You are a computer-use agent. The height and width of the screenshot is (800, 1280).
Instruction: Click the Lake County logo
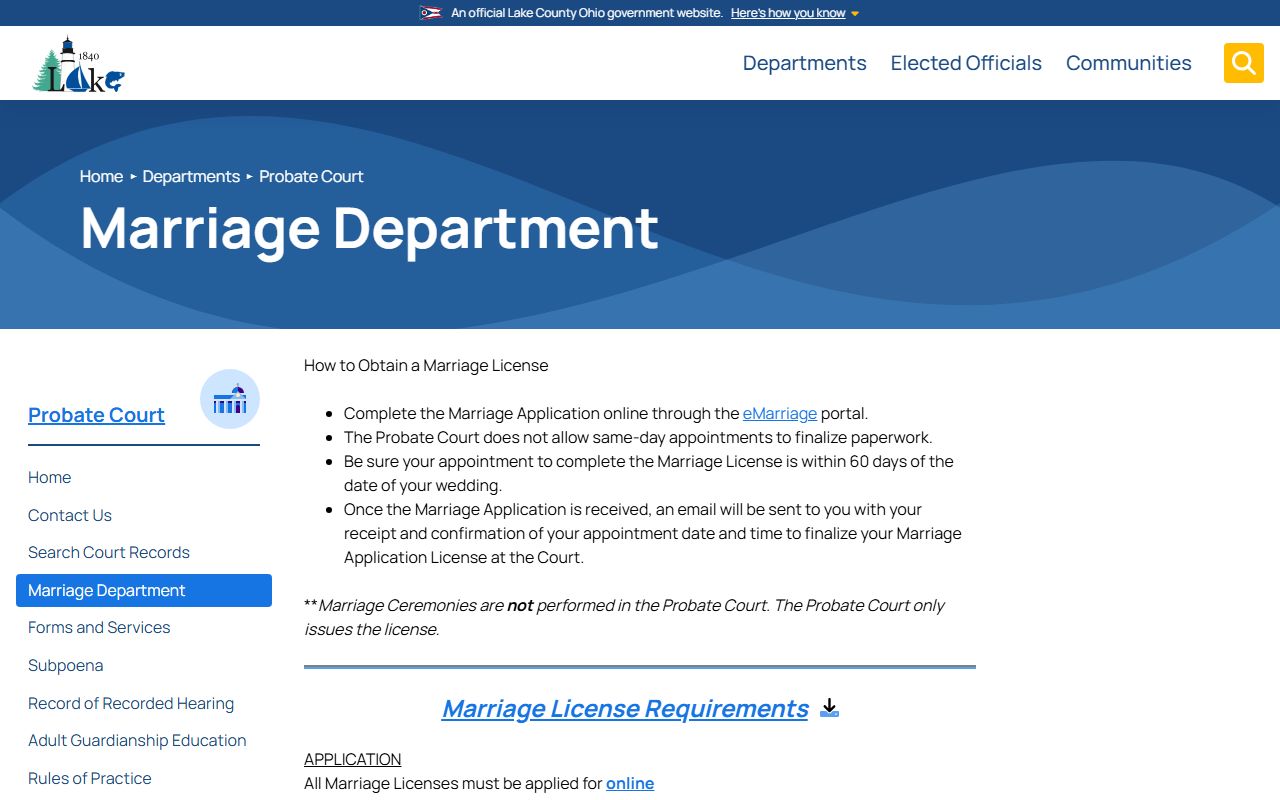click(78, 64)
